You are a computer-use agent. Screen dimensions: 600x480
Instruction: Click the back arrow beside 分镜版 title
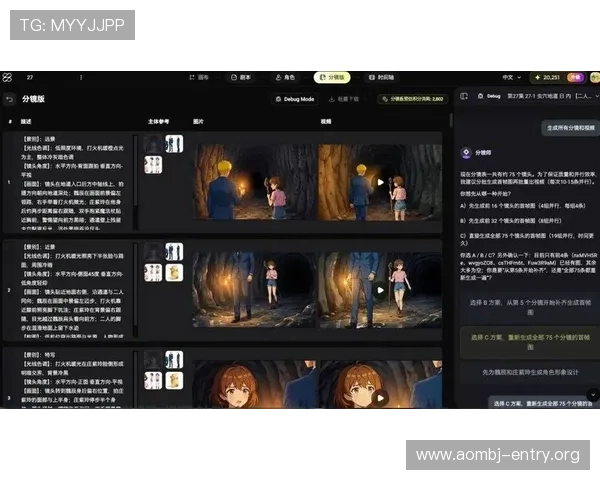(9, 99)
